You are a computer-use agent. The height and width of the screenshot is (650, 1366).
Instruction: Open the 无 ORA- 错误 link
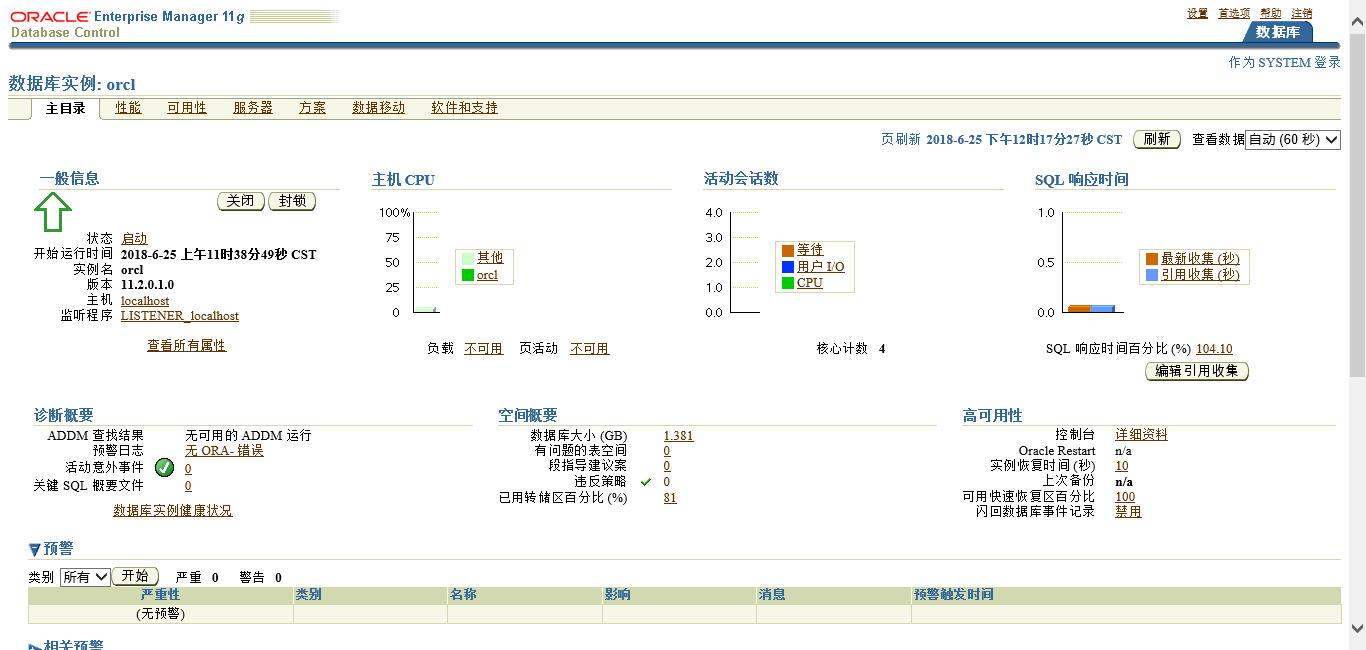[x=225, y=451]
